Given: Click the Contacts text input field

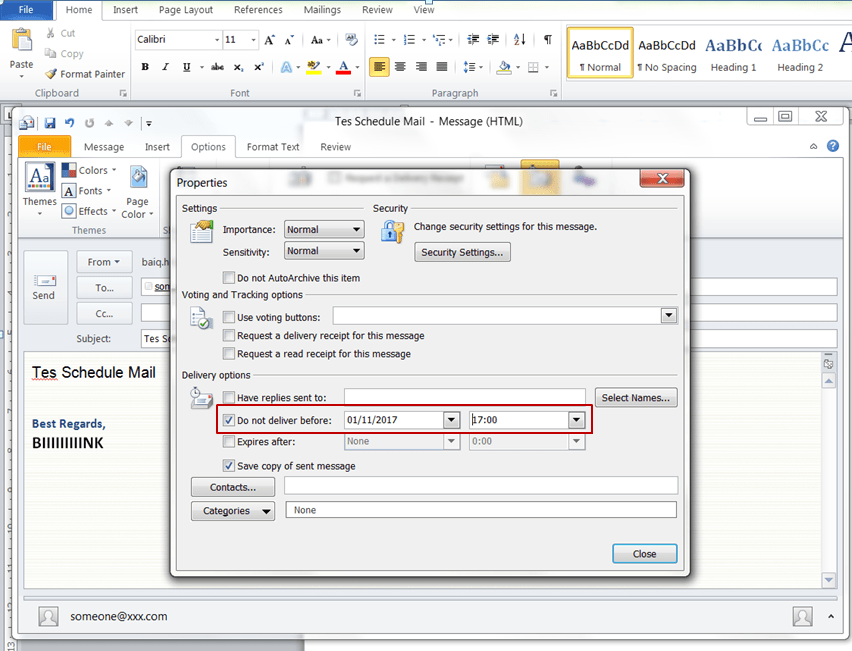Looking at the screenshot, I should pos(481,486).
